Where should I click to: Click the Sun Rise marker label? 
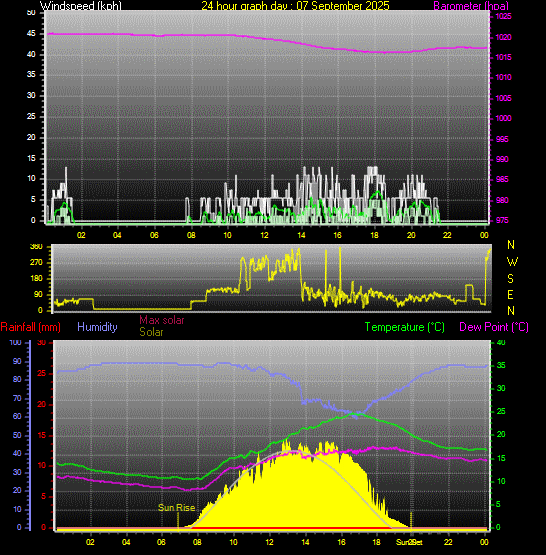[x=177, y=508]
